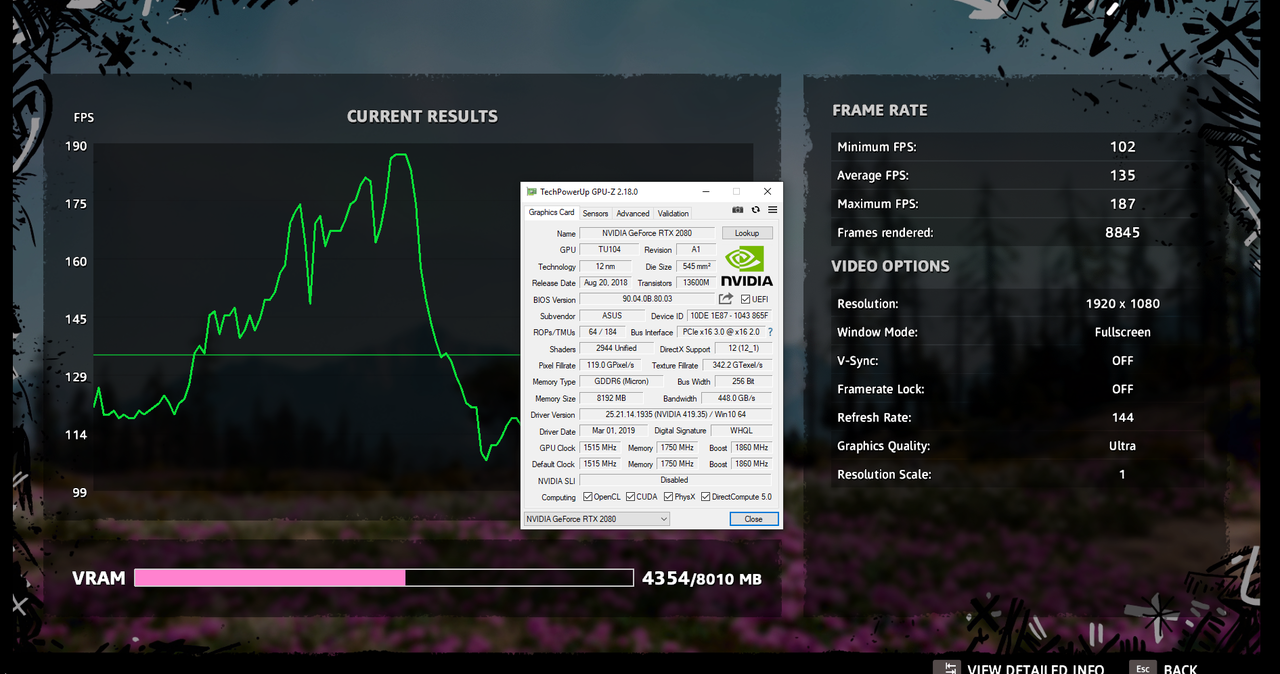Click the BIOS export share icon

tap(726, 299)
